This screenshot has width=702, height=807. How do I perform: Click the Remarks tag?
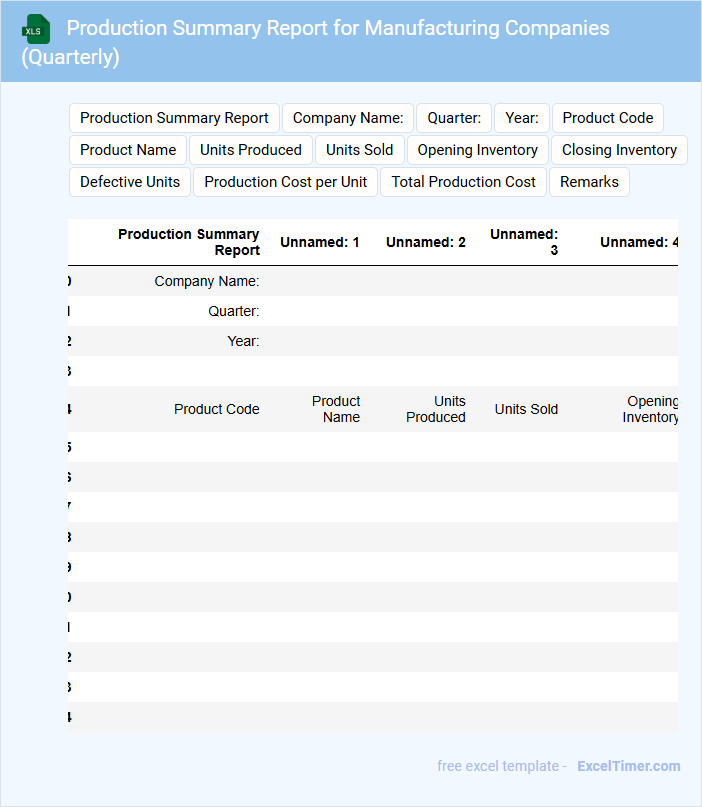(589, 182)
